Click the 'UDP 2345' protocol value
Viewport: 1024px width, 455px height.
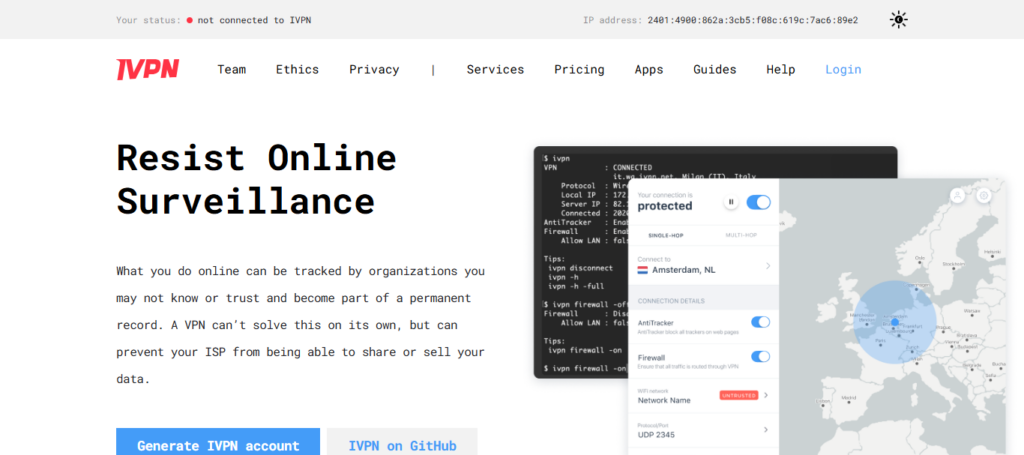656,435
